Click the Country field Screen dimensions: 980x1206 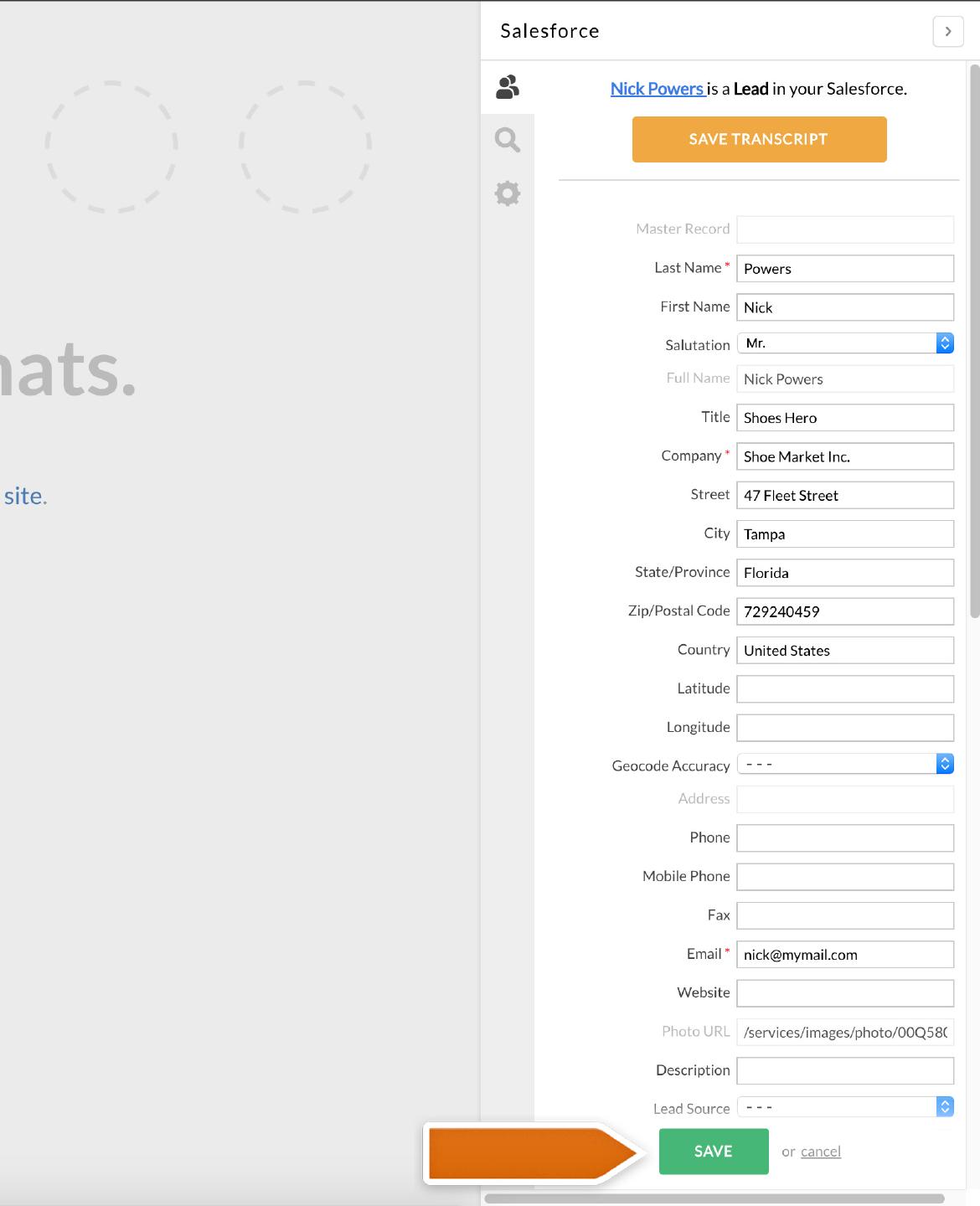(845, 651)
